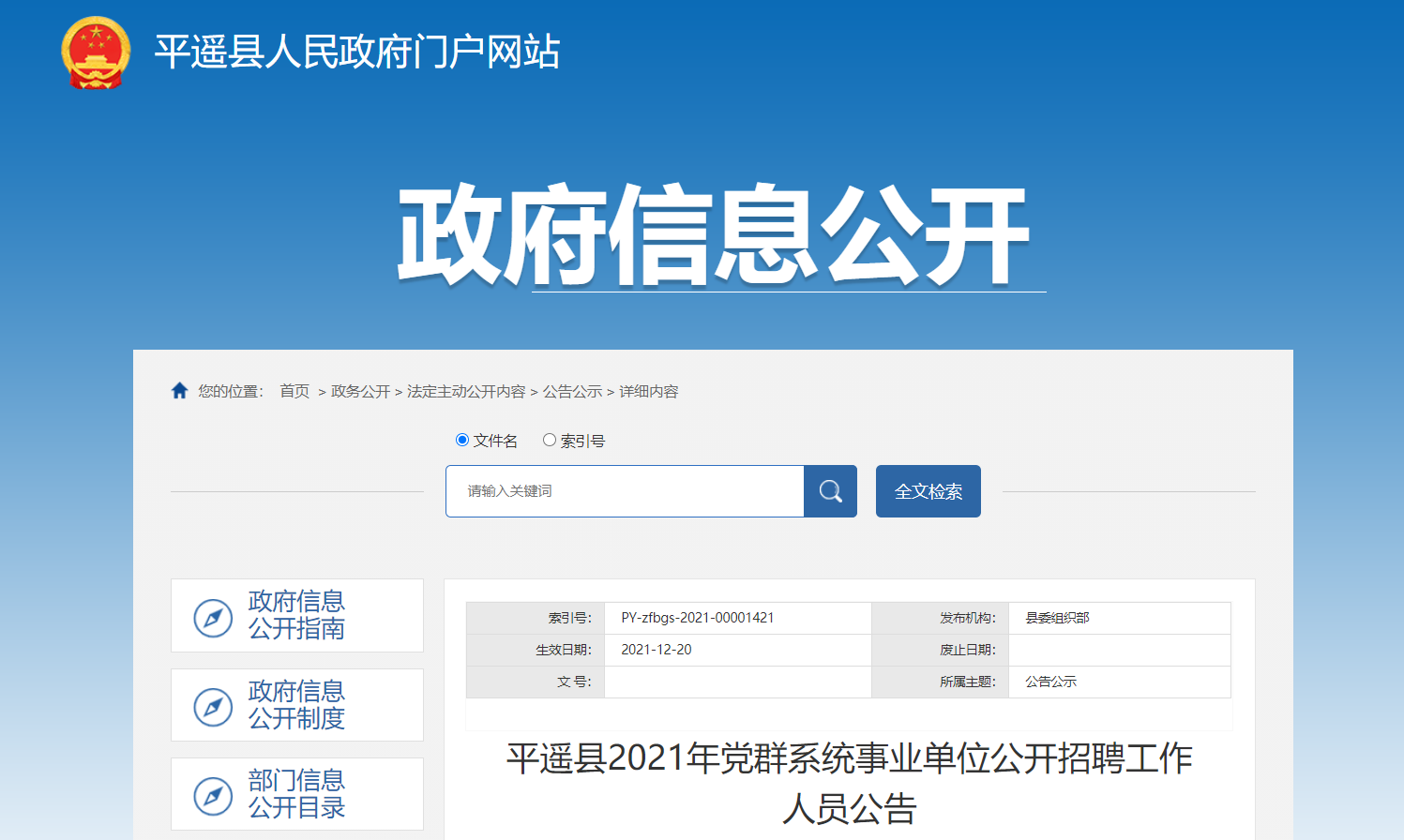Click compass icon beside 政府信息公开制度
The image size is (1404, 840).
tap(213, 707)
